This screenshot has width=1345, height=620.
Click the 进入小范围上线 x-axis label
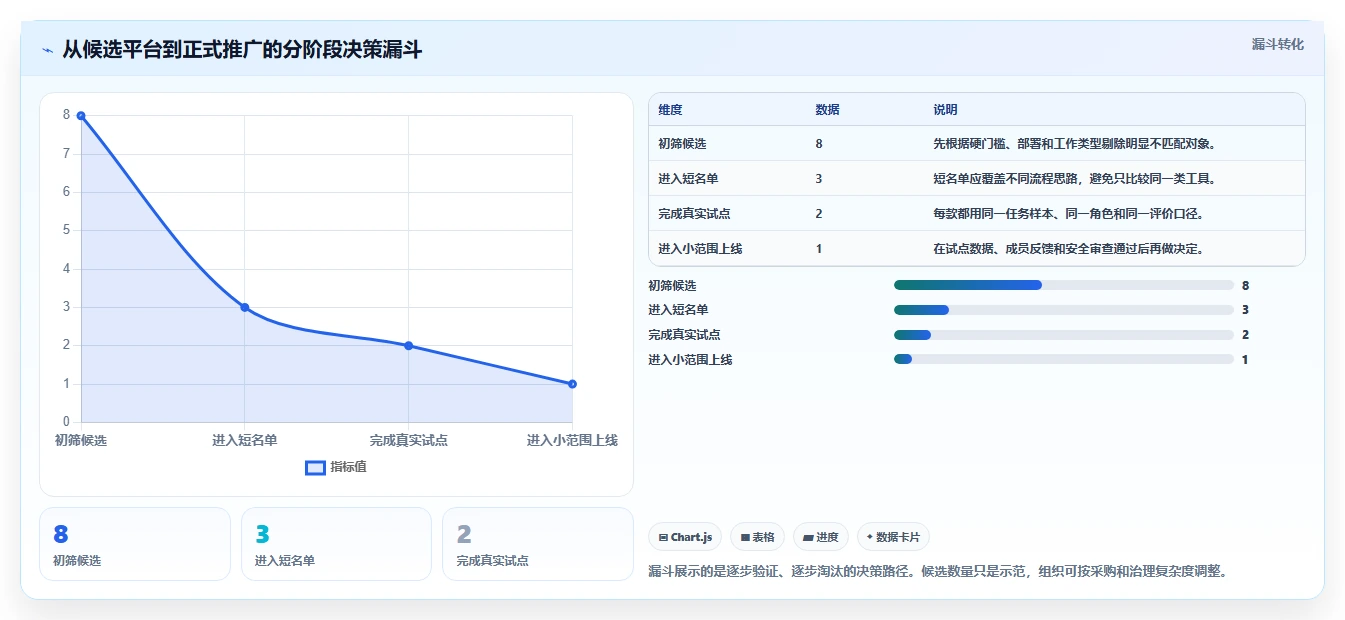(x=572, y=440)
